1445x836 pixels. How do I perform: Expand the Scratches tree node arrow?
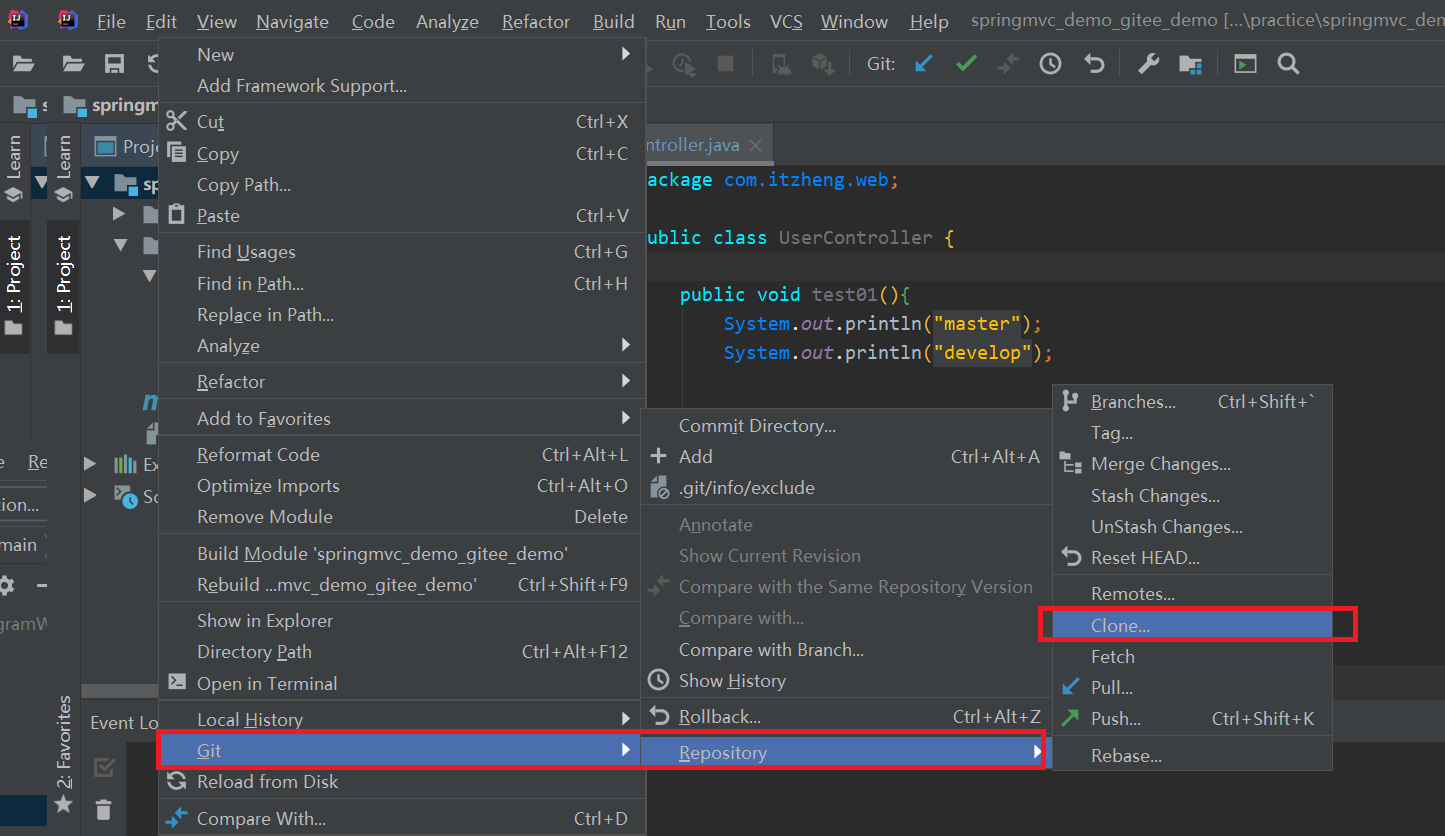91,495
